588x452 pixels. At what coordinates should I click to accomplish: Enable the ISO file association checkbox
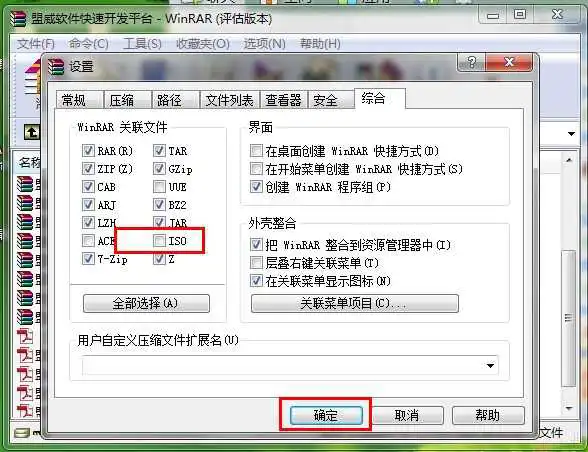159,240
